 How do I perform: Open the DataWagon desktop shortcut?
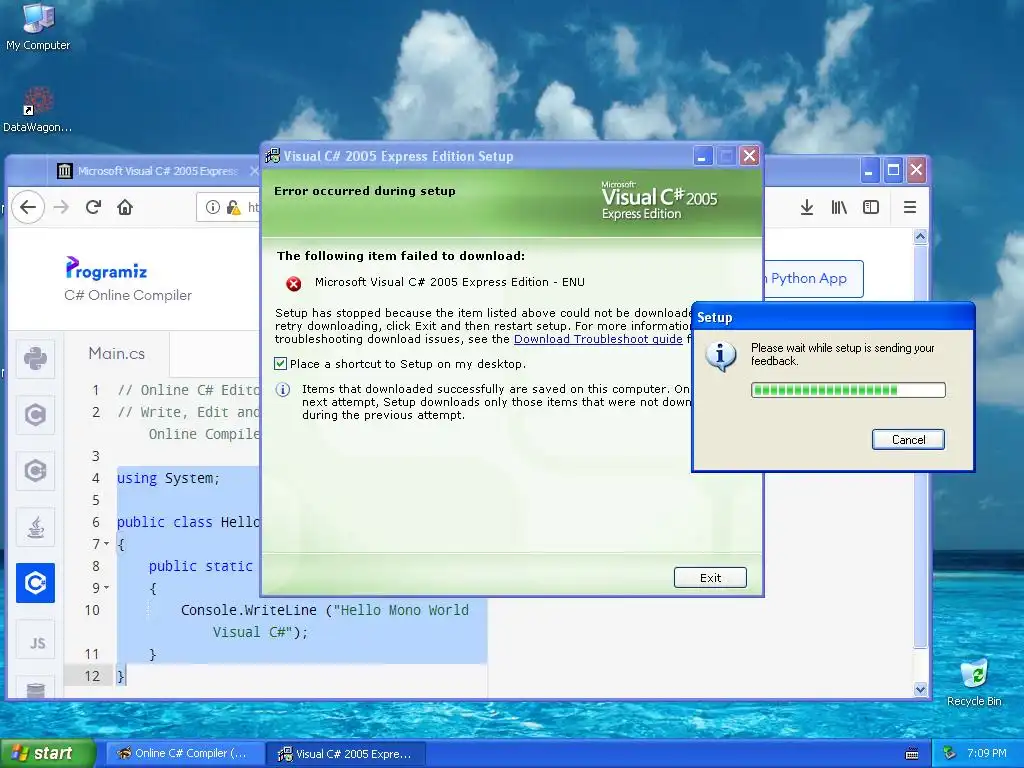(38, 110)
